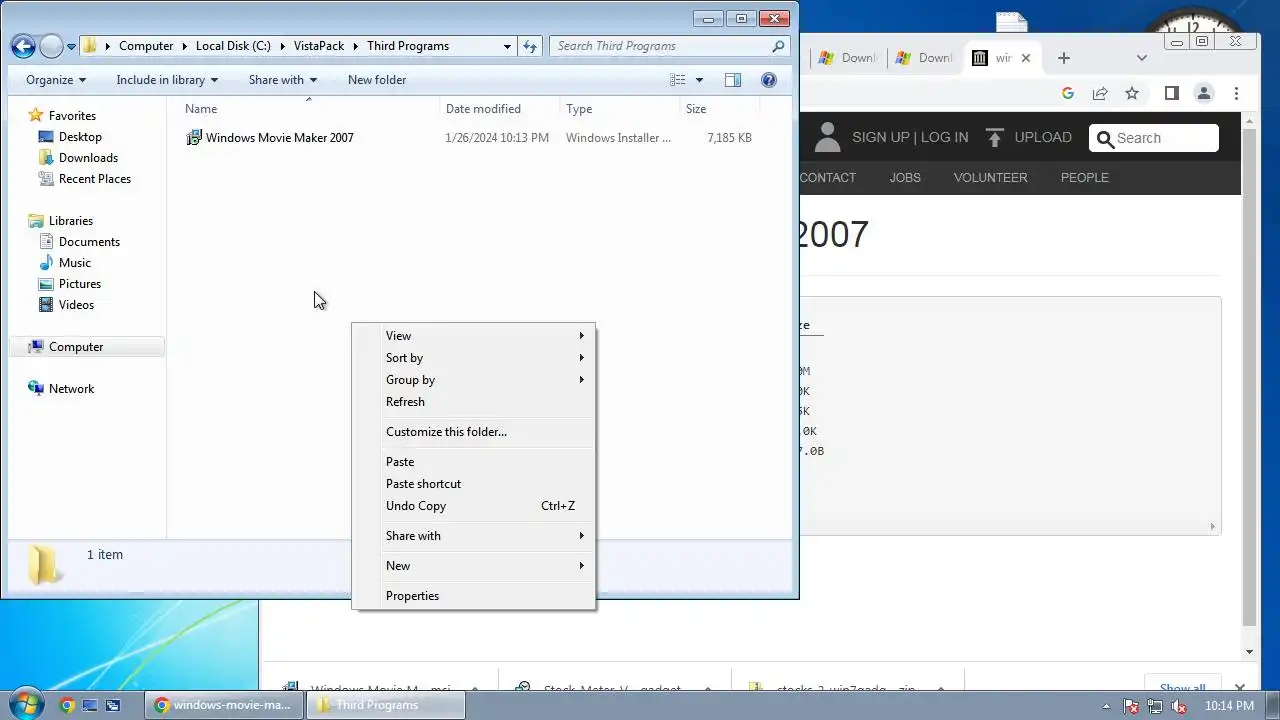Expand Share with in the context menu
1280x720 pixels.
tap(474, 536)
